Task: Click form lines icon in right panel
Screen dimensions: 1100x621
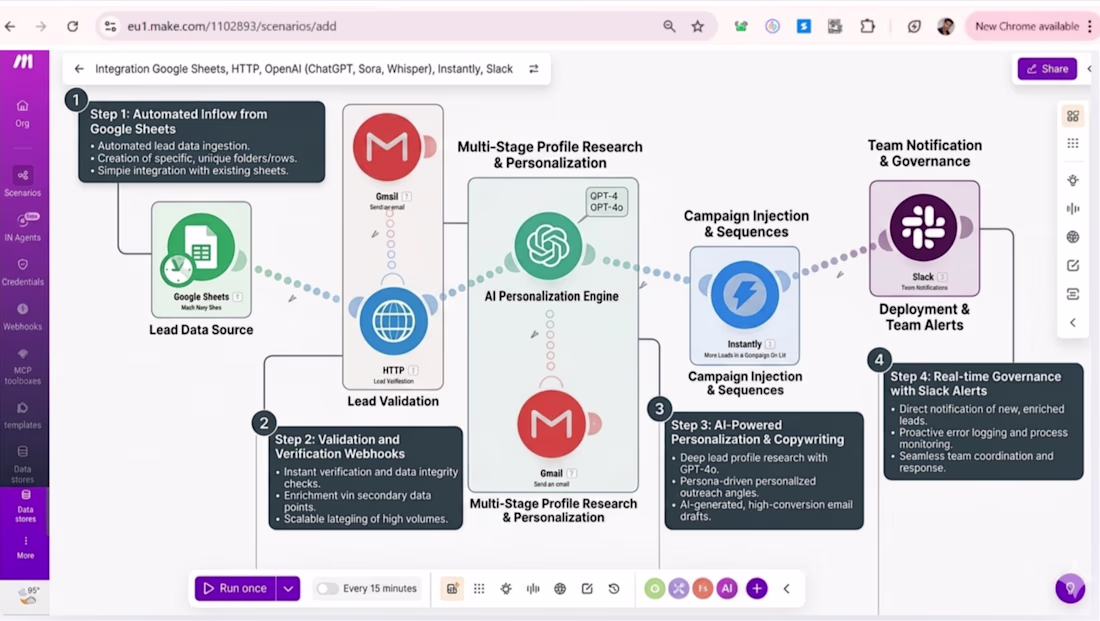Action: pos(1073,294)
